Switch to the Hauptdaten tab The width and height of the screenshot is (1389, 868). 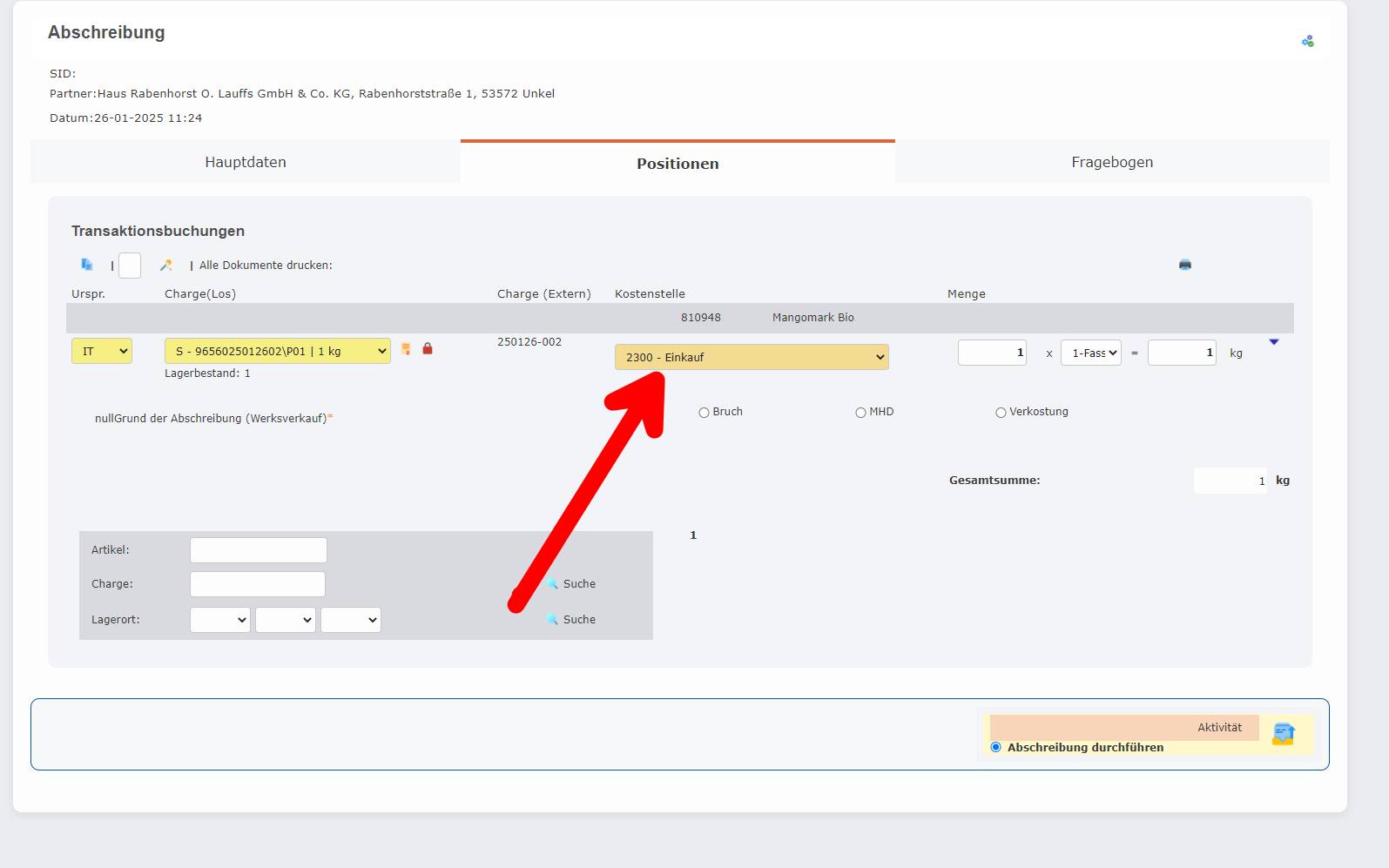(x=246, y=162)
